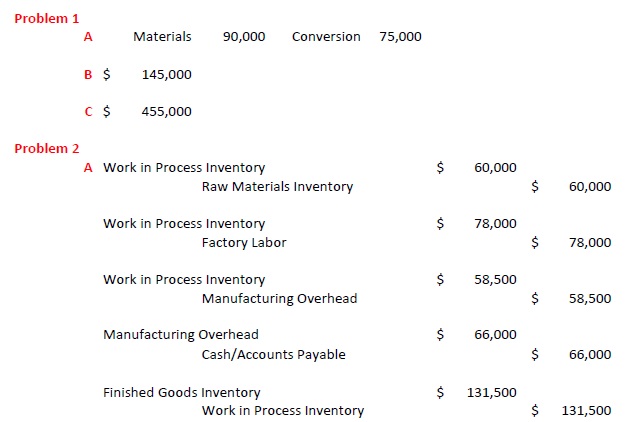Click the Finished Goods Inventory entry
The width and height of the screenshot is (639, 422).
point(181,393)
